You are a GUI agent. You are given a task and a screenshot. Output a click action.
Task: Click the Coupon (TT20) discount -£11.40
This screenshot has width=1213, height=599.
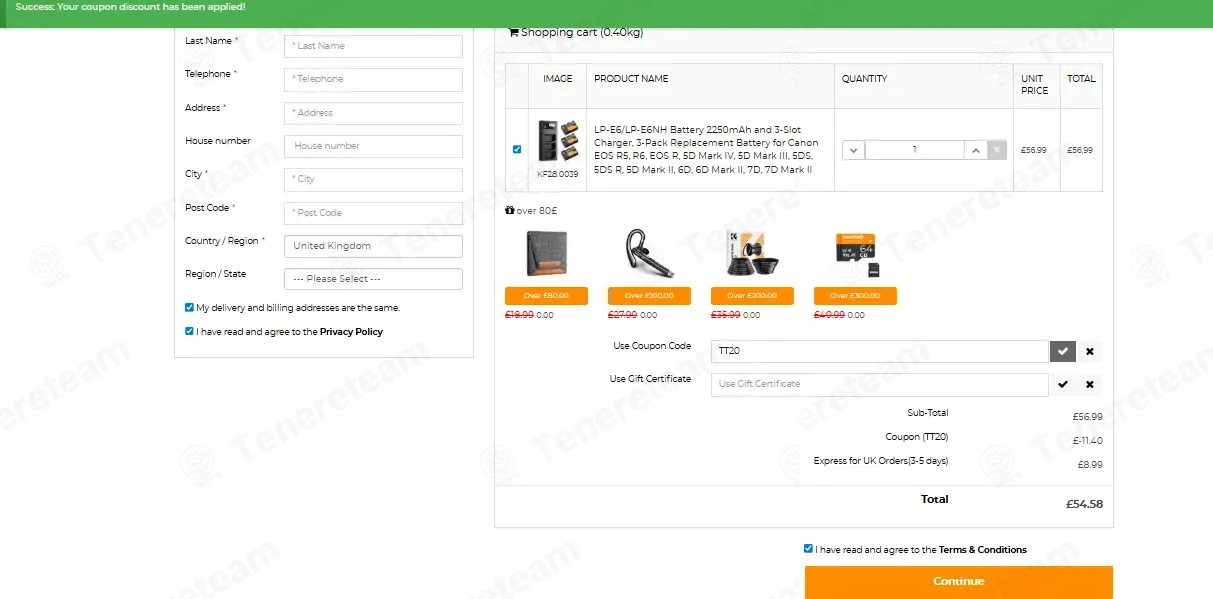click(1088, 441)
